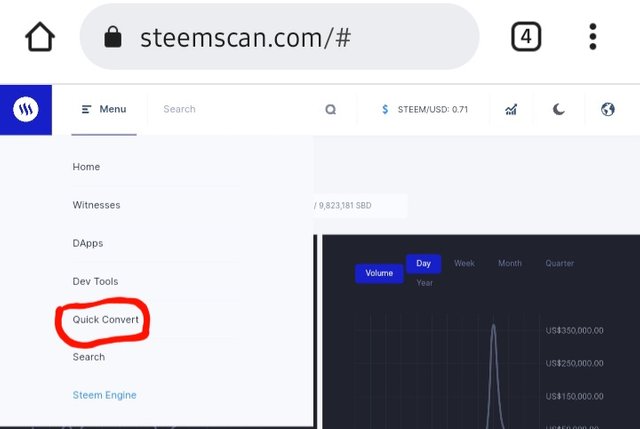Click the STEEM/USD price indicator
Image resolution: width=640 pixels, height=429 pixels.
[x=425, y=110]
